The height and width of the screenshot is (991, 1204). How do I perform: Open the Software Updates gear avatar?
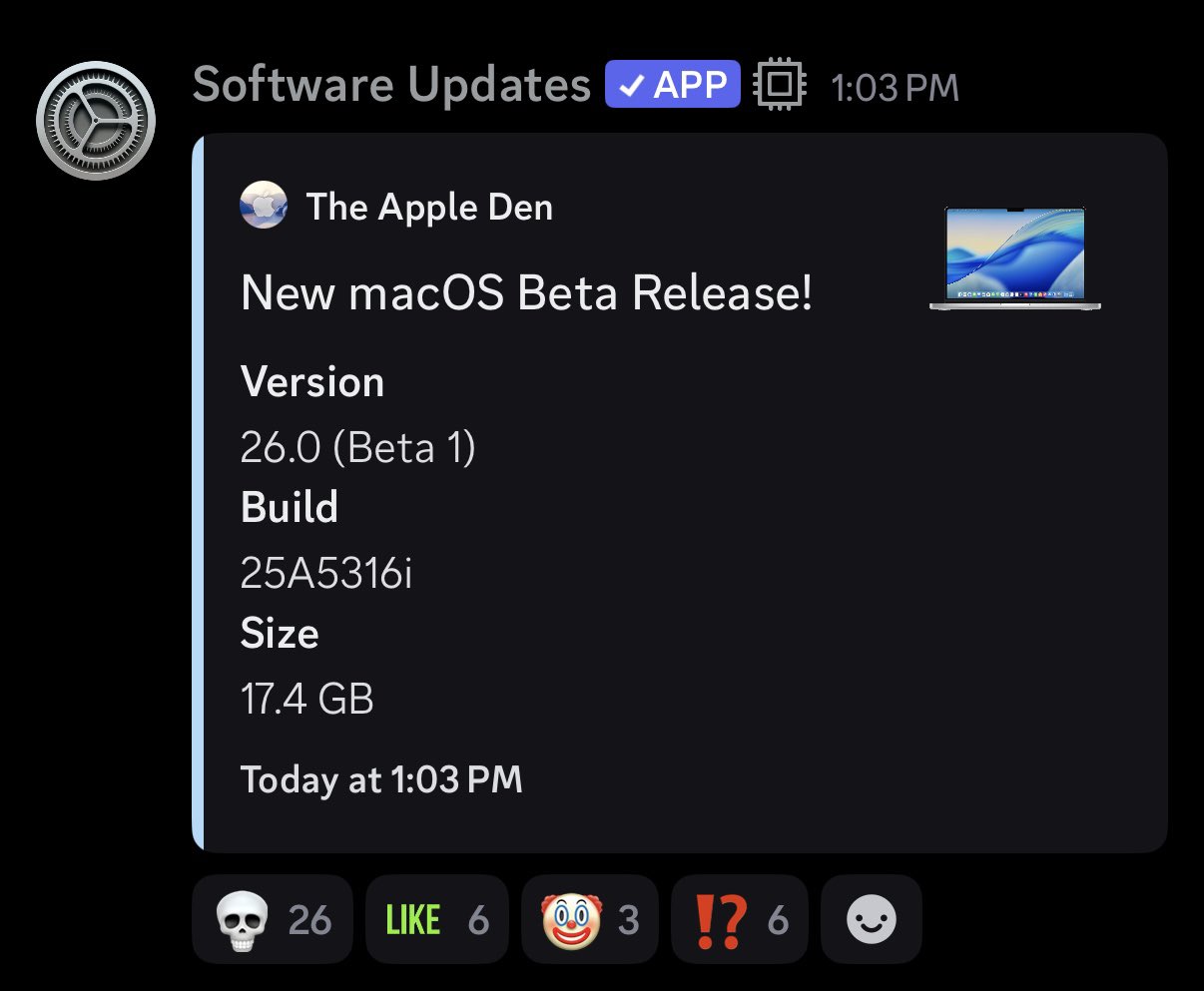click(x=95, y=121)
